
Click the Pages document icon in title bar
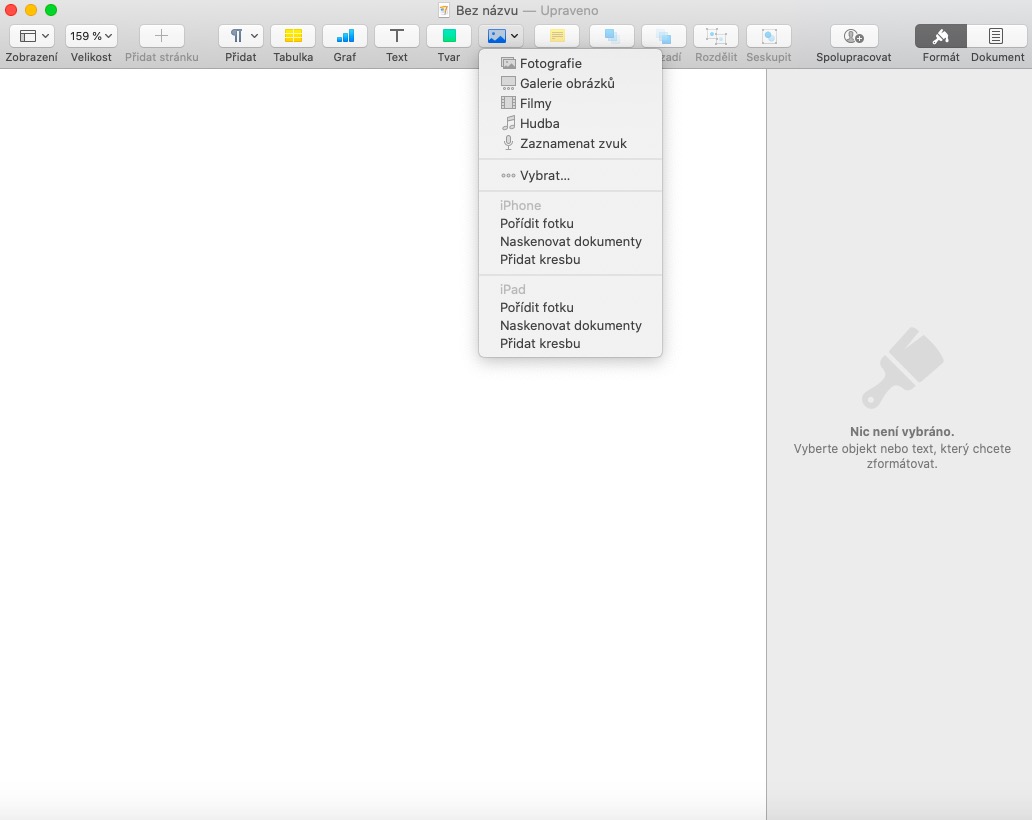[444, 11]
